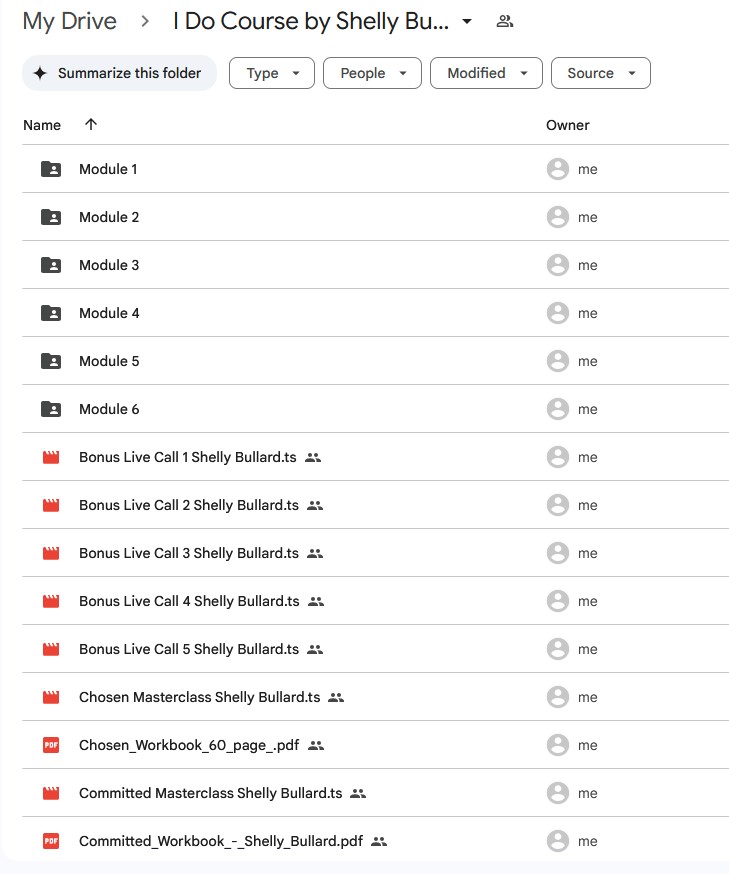
Task: Click the Module 3 shared folder icon
Action: tap(51, 265)
